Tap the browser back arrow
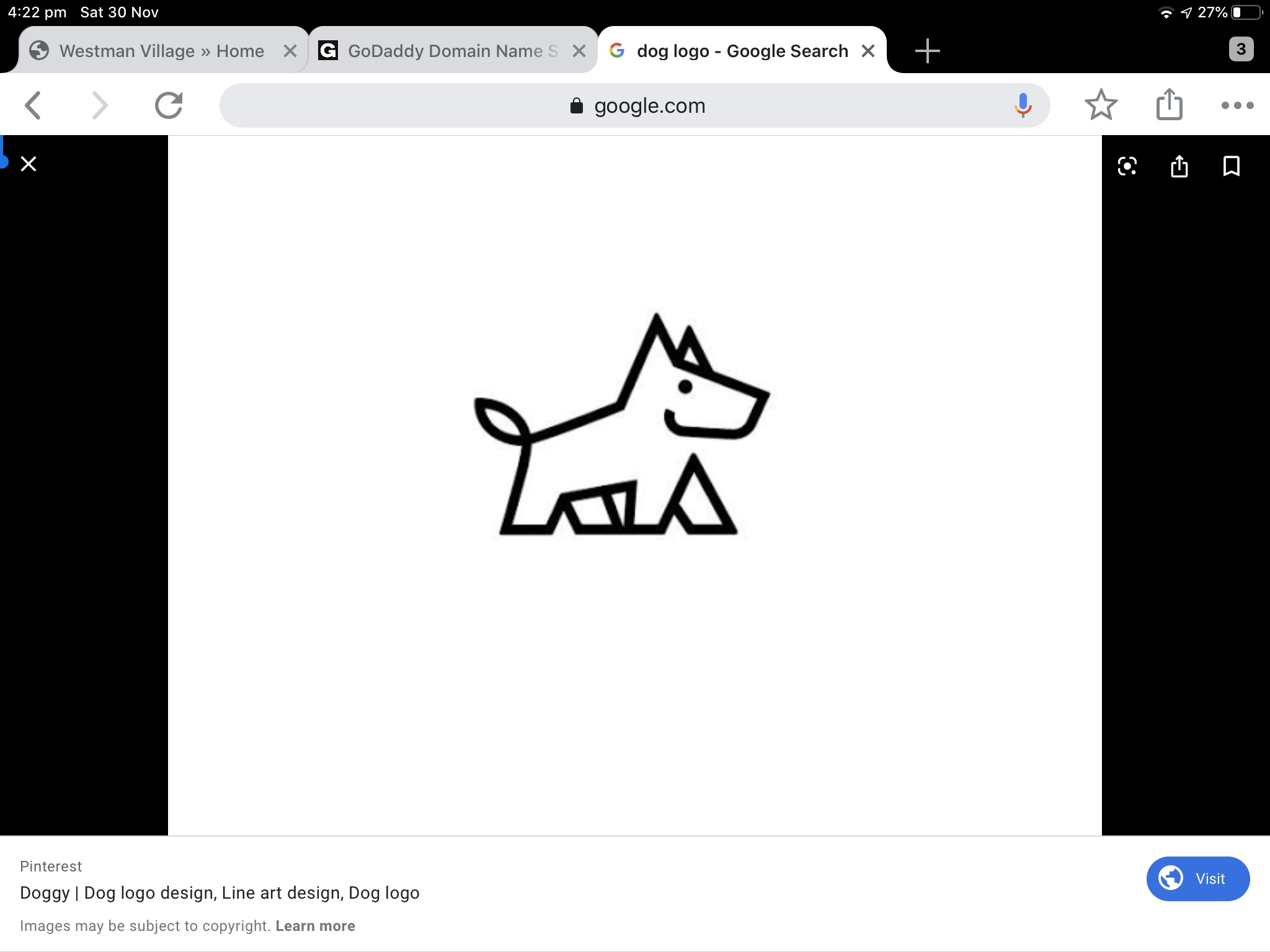1270x952 pixels. (33, 105)
